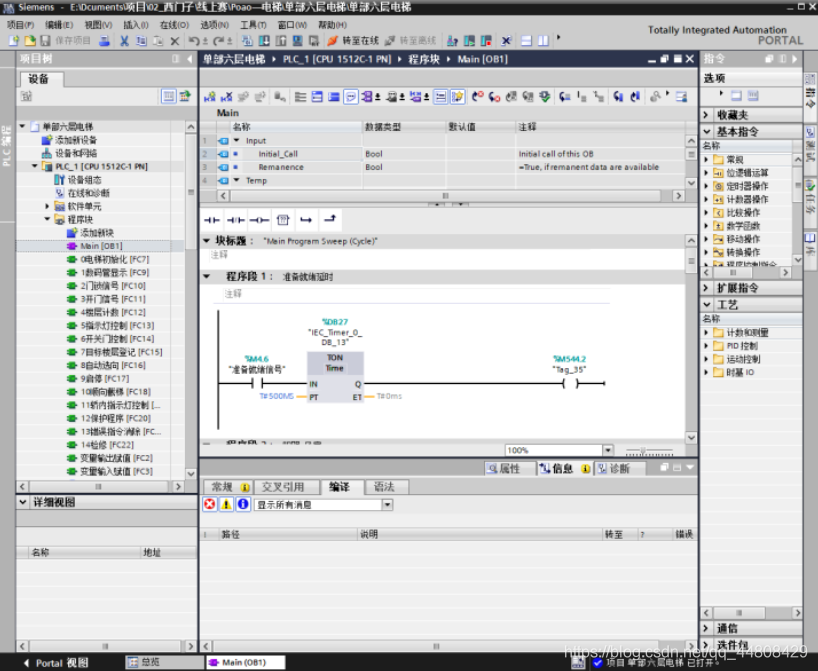Click the delete network icon in editor toolbar
The width and height of the screenshot is (818, 671).
227,97
